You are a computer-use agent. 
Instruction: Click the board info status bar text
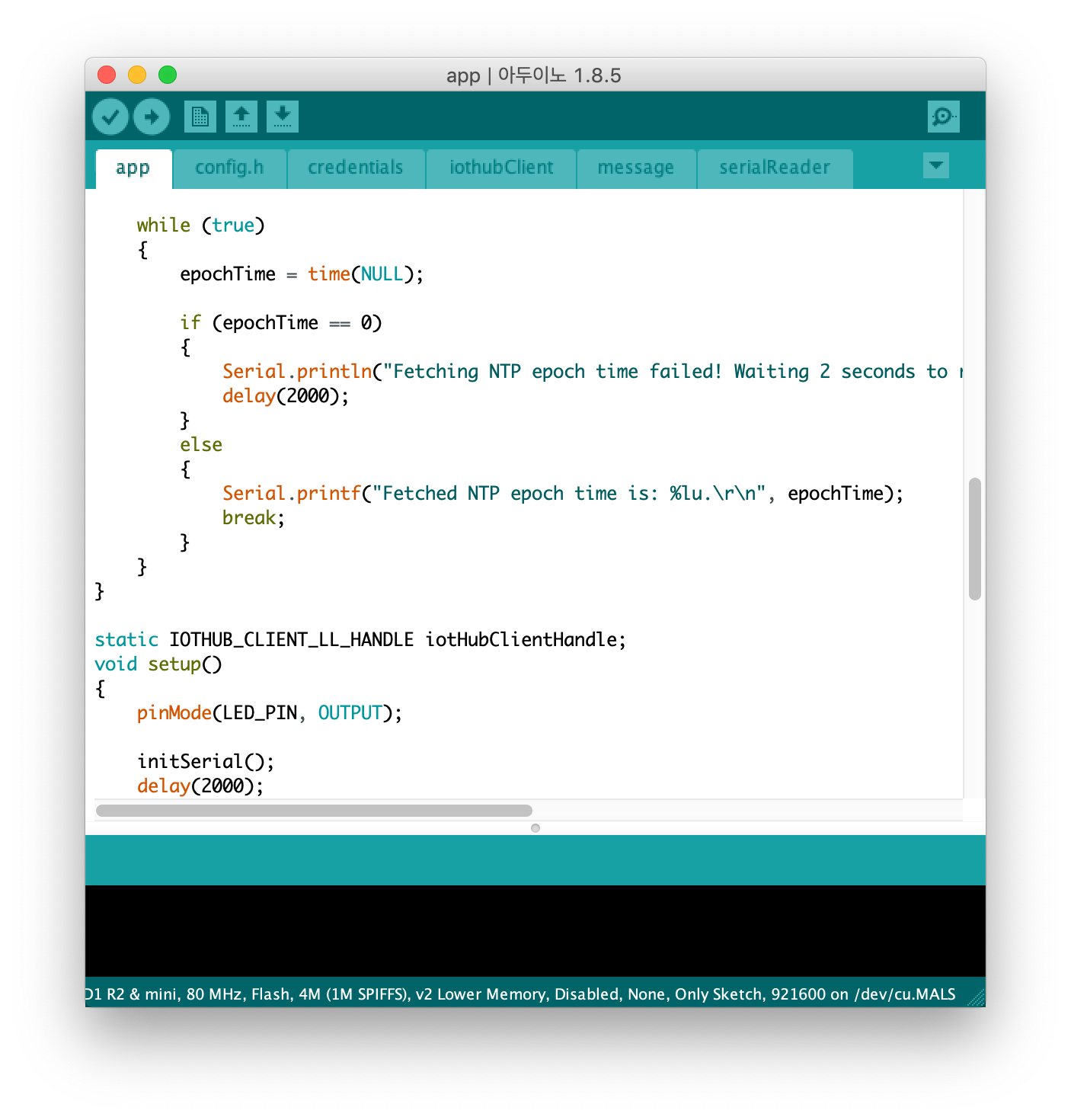(520, 994)
